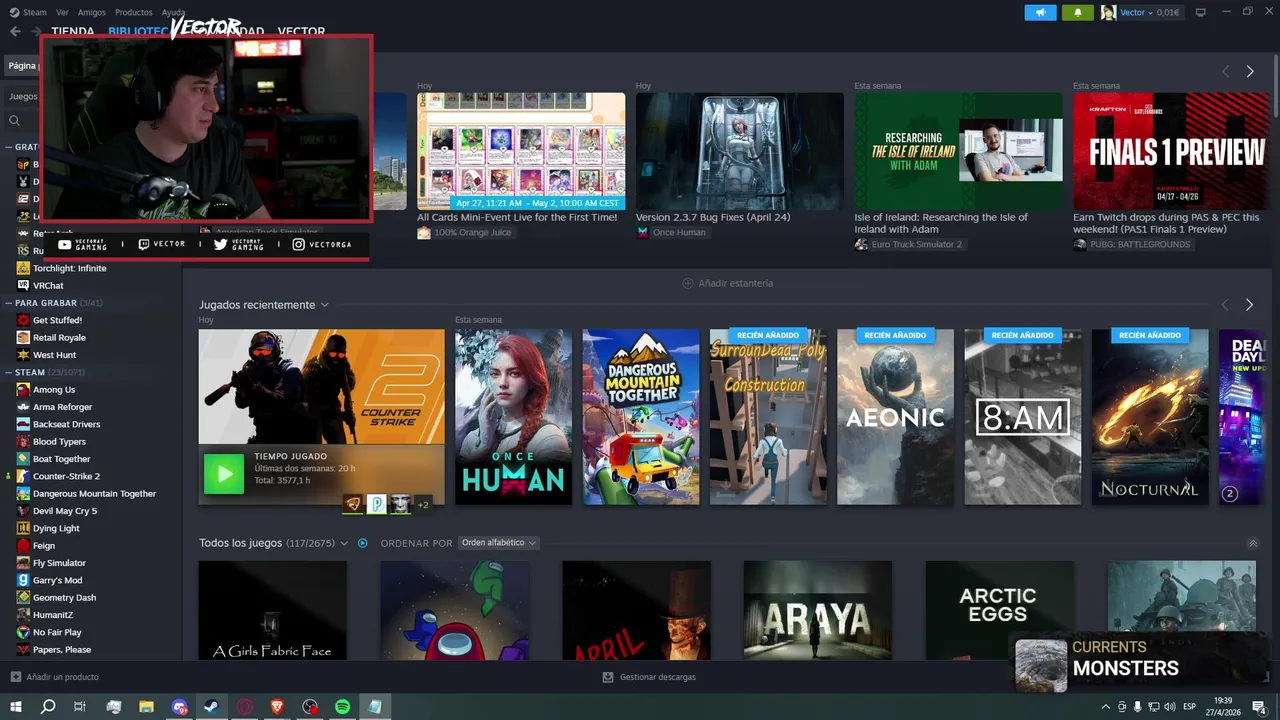Expand the Jugados recientemente shelf dropdown
The width and height of the screenshot is (1280, 720).
324,305
